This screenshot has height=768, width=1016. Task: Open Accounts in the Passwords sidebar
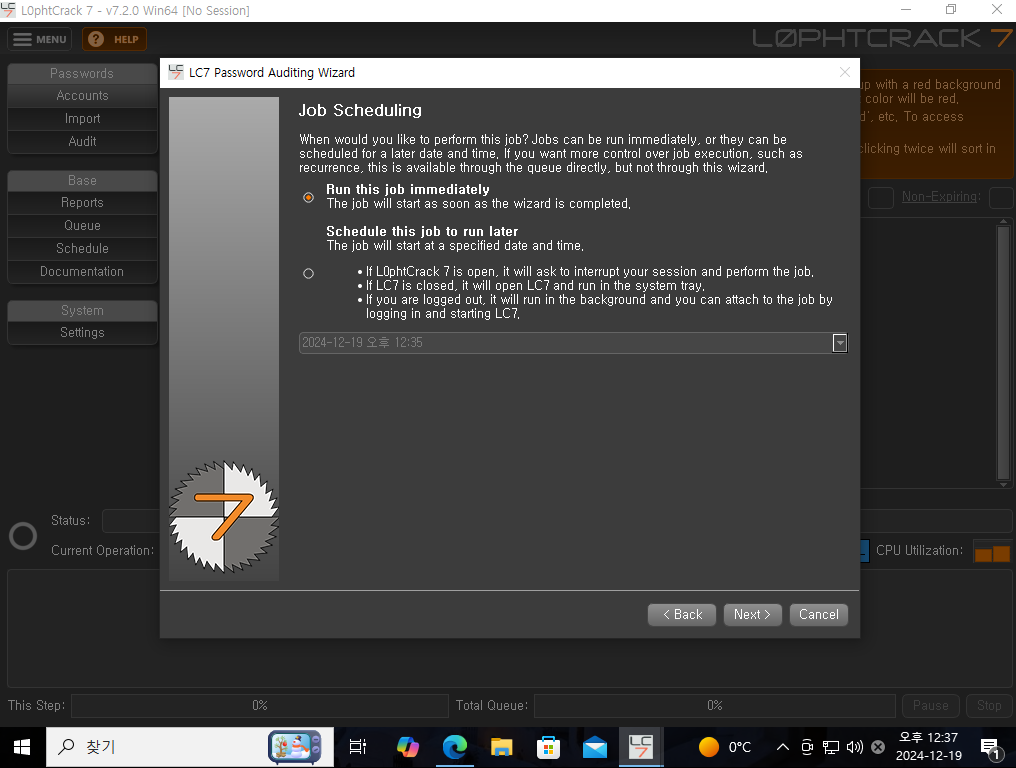click(x=82, y=96)
